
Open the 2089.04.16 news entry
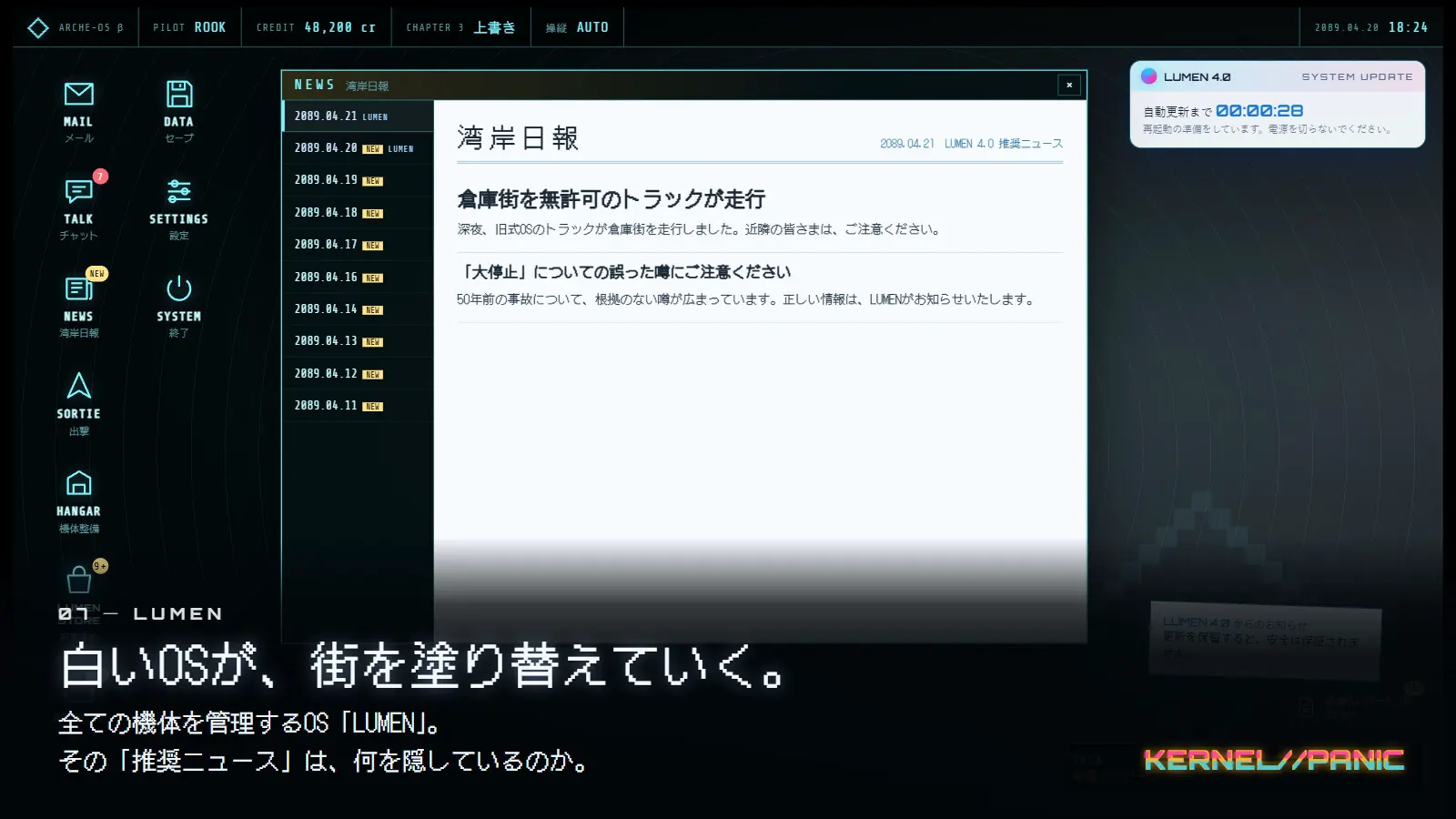(358, 277)
